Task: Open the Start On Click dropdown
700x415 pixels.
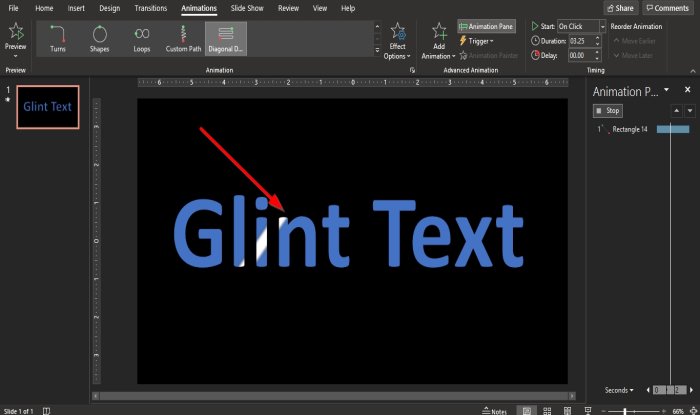Action: 581,26
